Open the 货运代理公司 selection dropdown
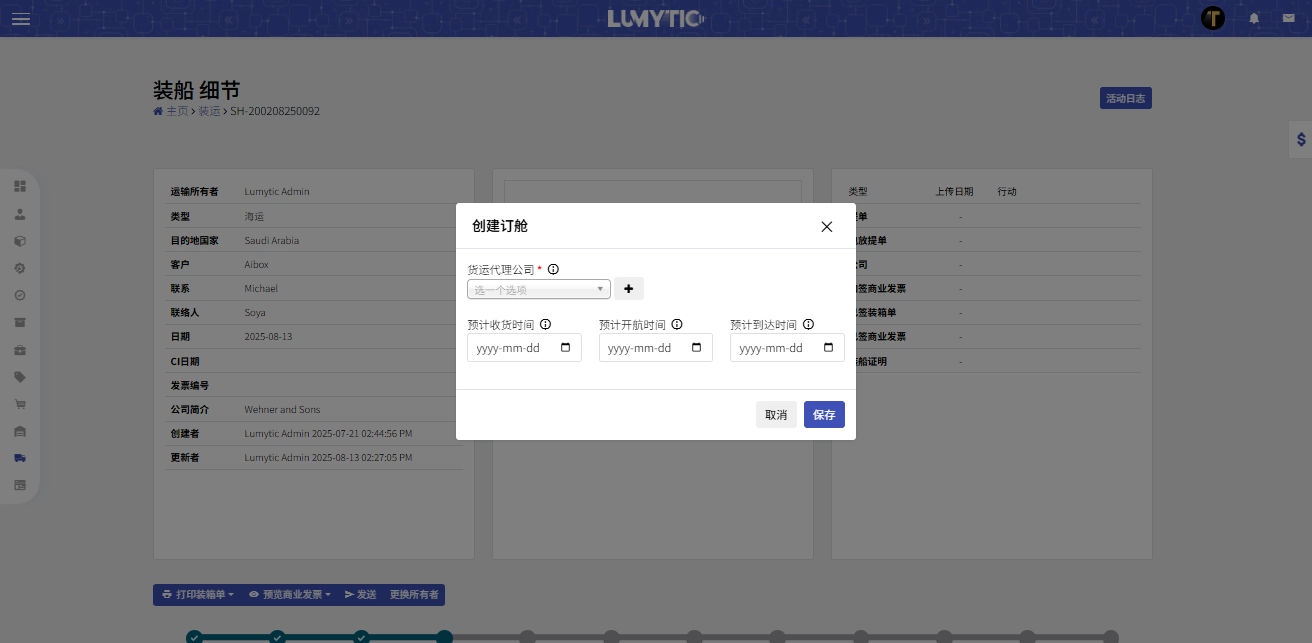The width and height of the screenshot is (1312, 643). point(538,289)
